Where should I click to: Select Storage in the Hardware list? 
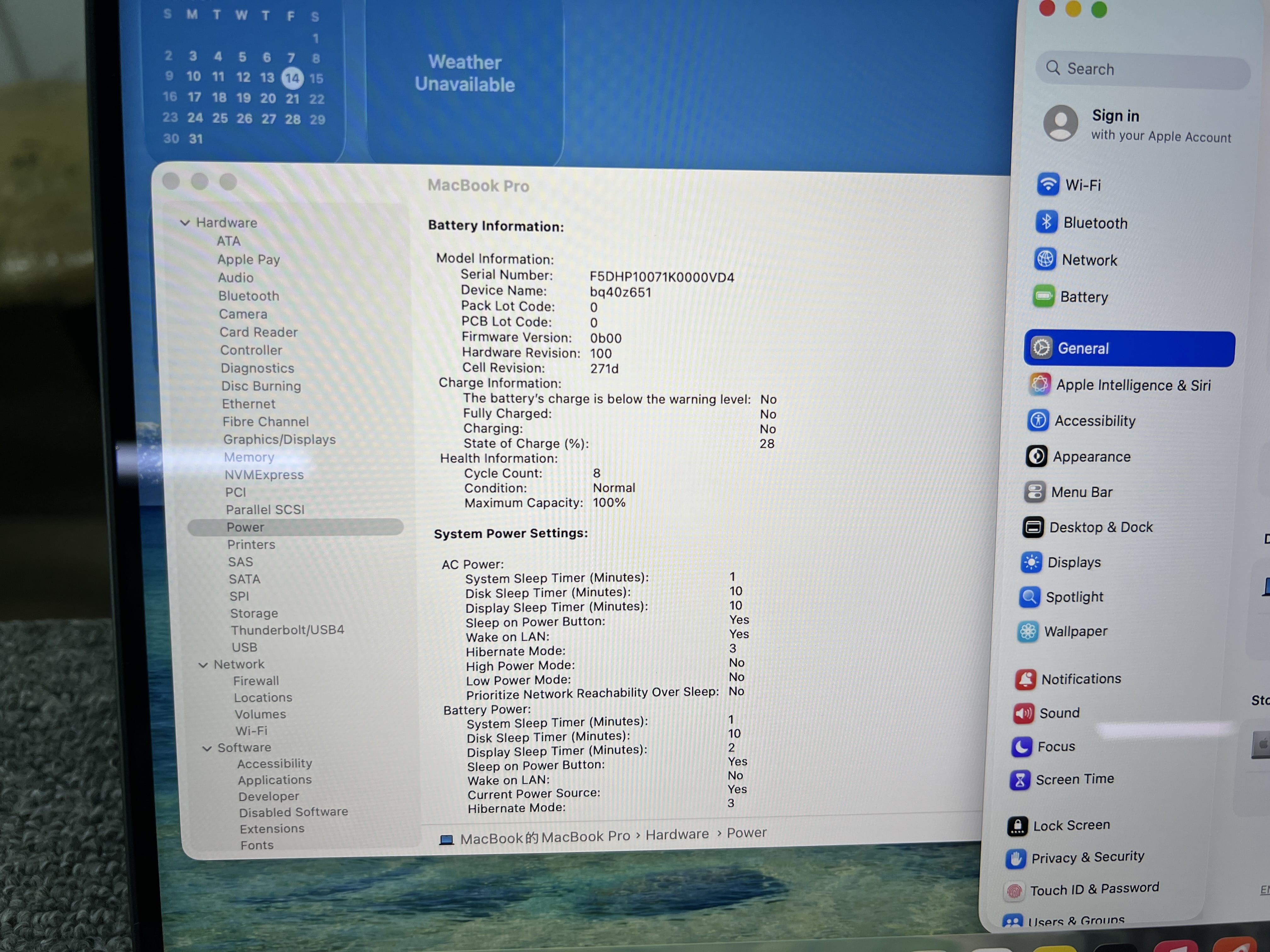coord(254,613)
